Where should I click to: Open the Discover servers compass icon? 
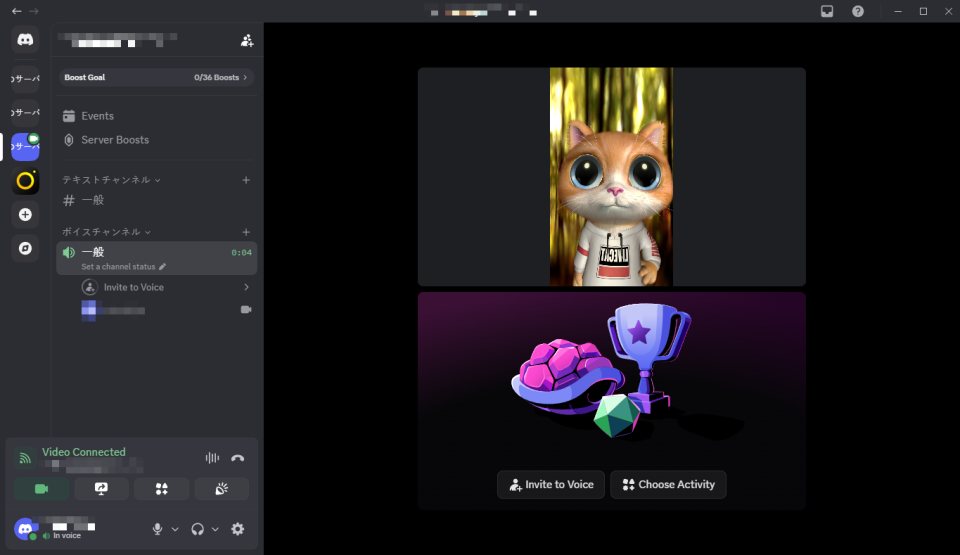[25, 248]
